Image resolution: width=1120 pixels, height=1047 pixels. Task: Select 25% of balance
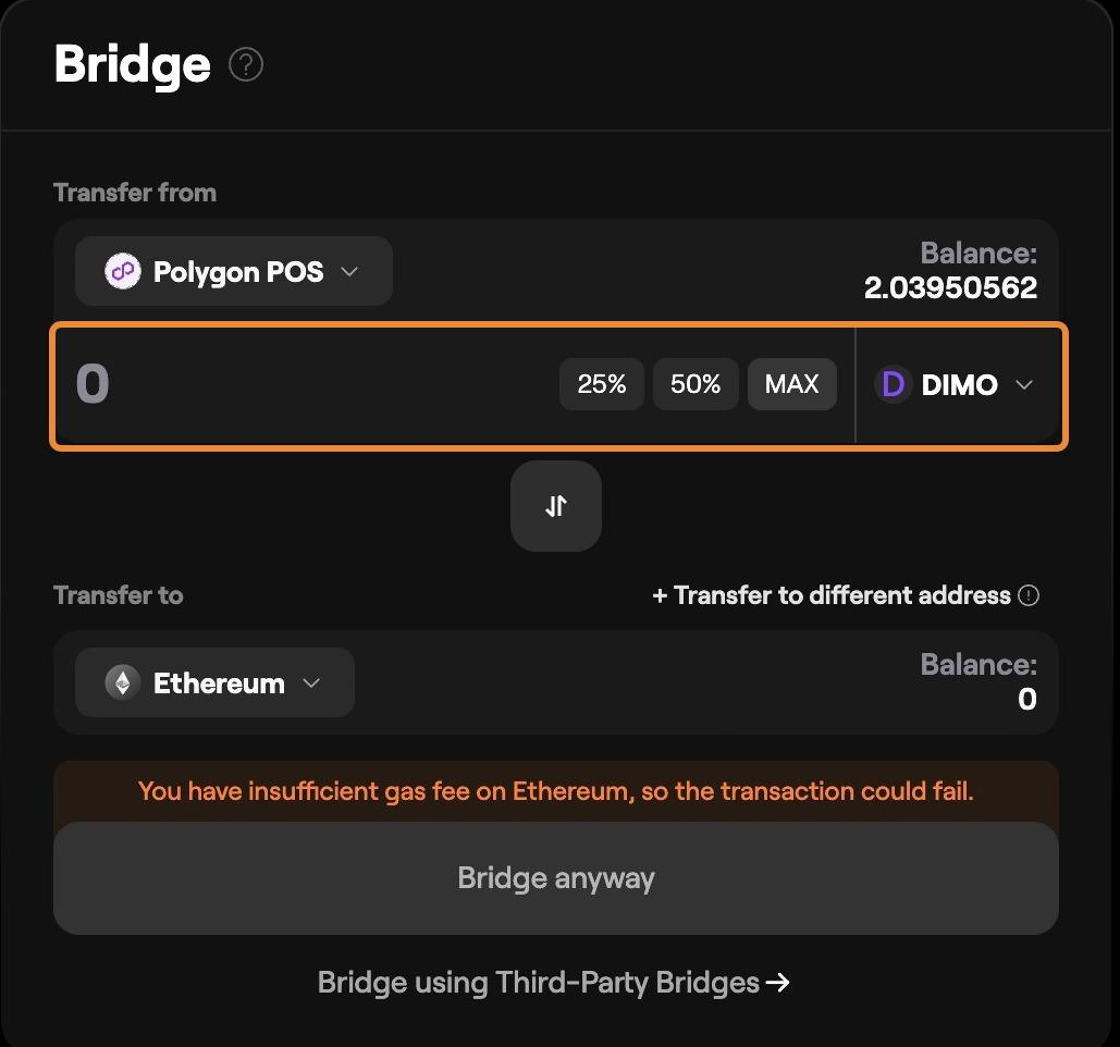[x=601, y=384]
